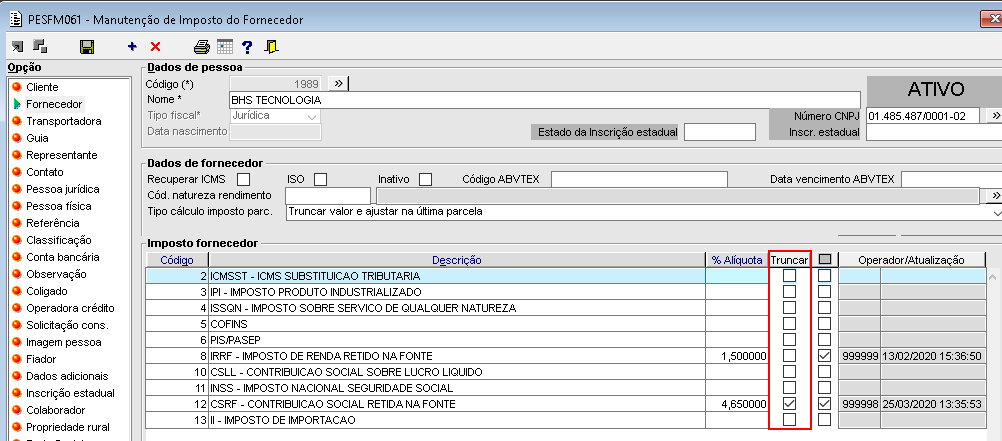Toggle Truncar for the IRRF row

pyautogui.click(x=790, y=355)
